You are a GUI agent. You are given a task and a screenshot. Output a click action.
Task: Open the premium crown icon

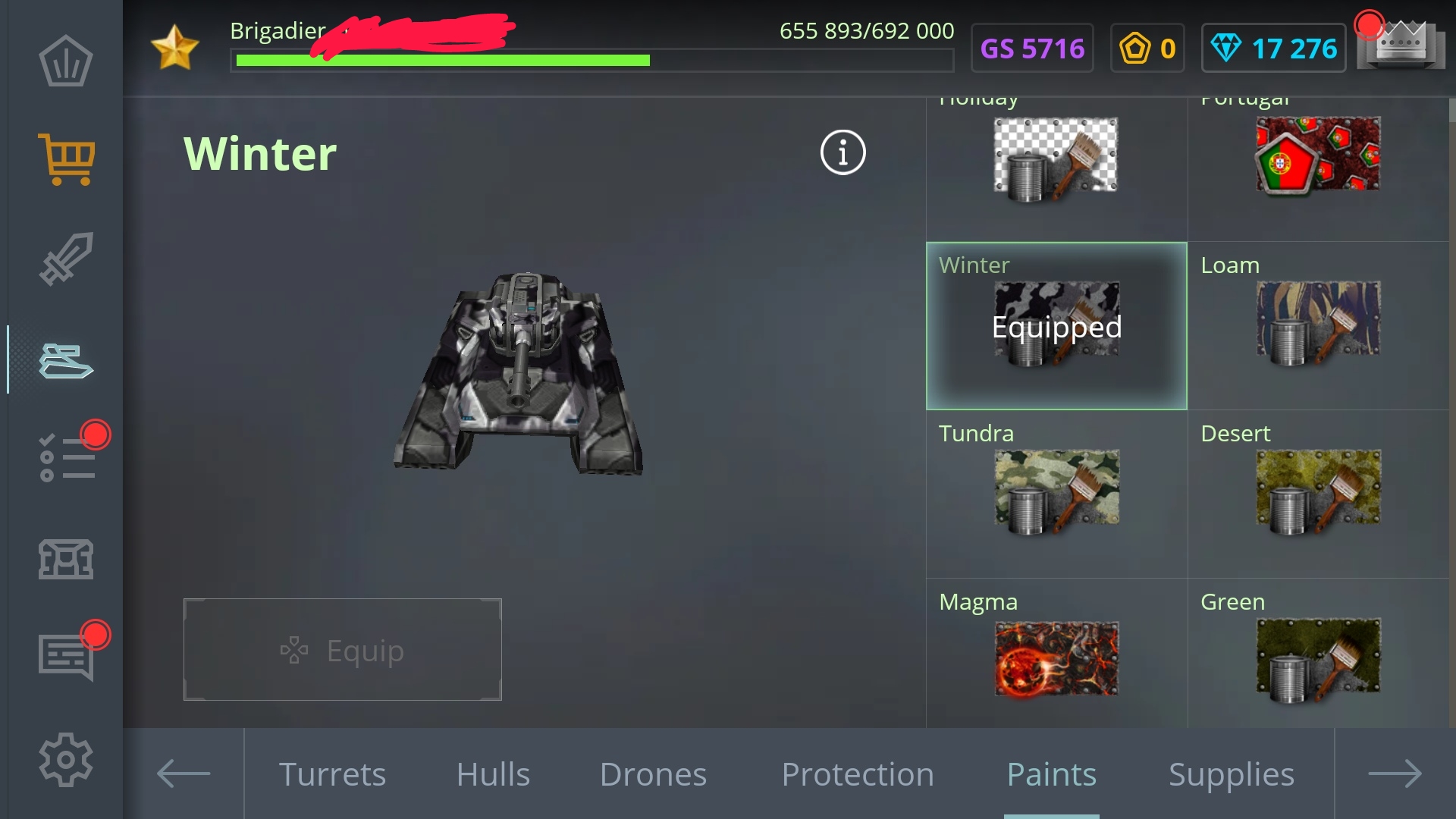point(1401,45)
